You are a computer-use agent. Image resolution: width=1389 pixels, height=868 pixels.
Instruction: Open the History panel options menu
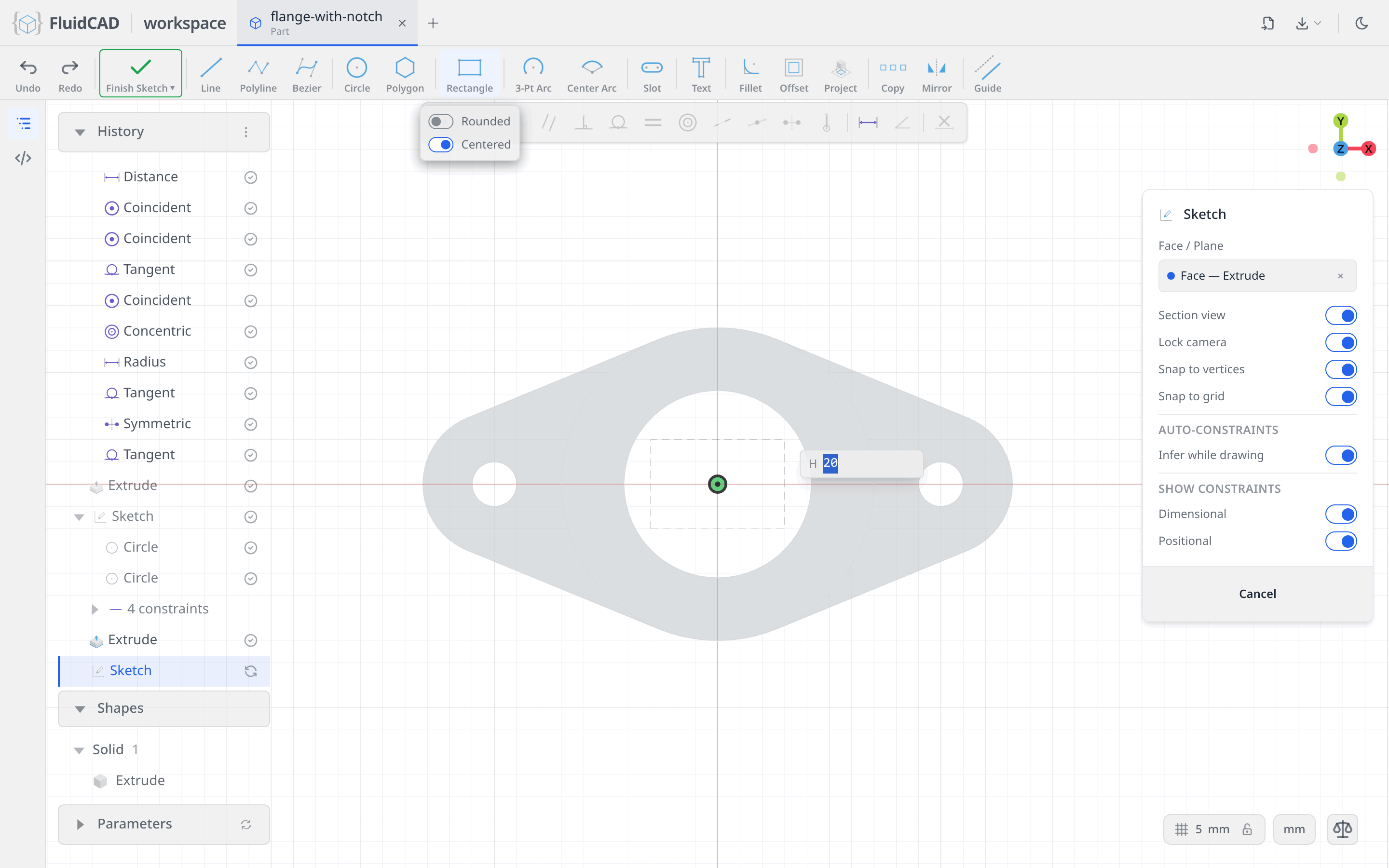(245, 132)
